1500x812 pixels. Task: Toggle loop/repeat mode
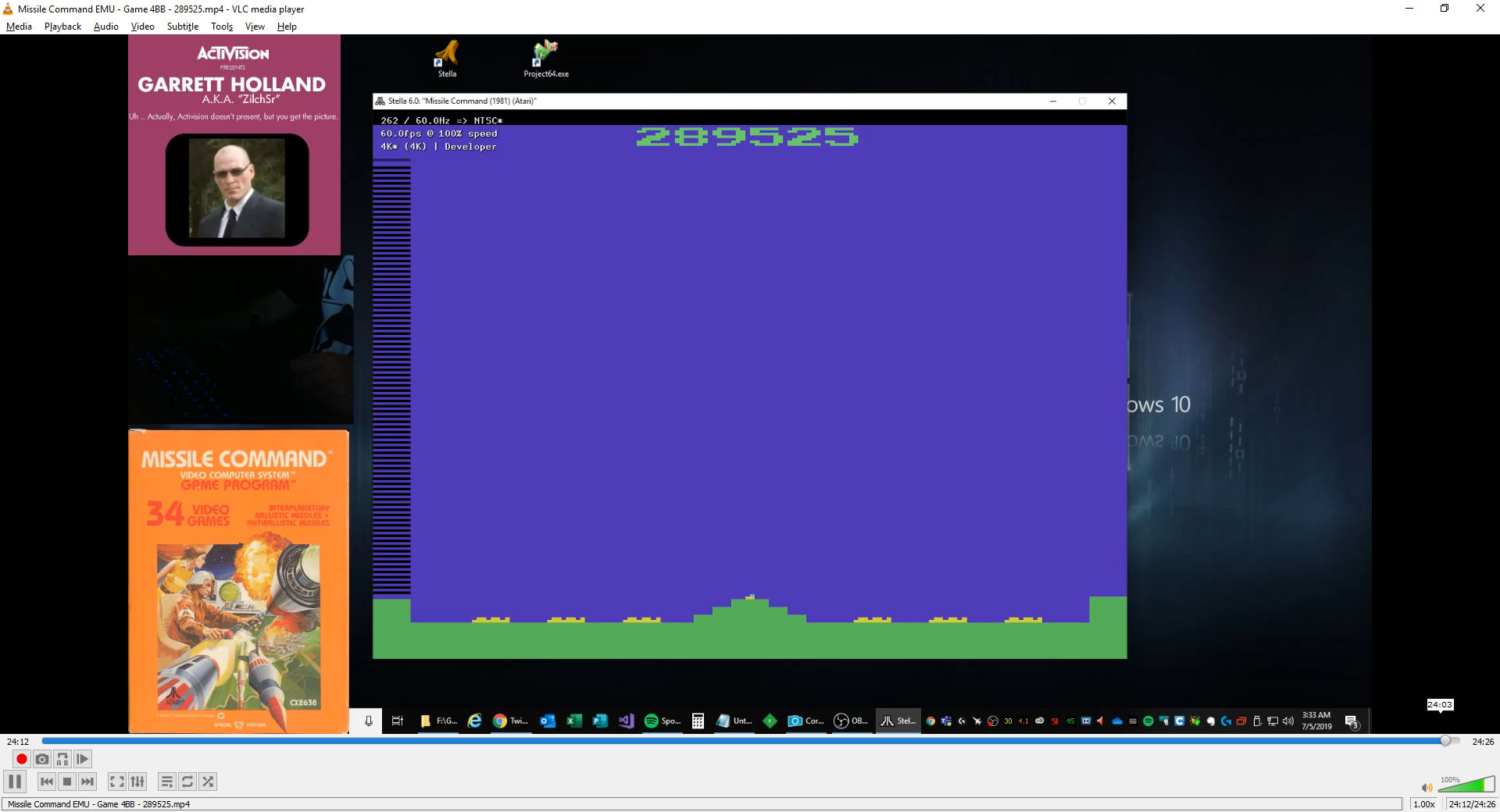[x=187, y=782]
